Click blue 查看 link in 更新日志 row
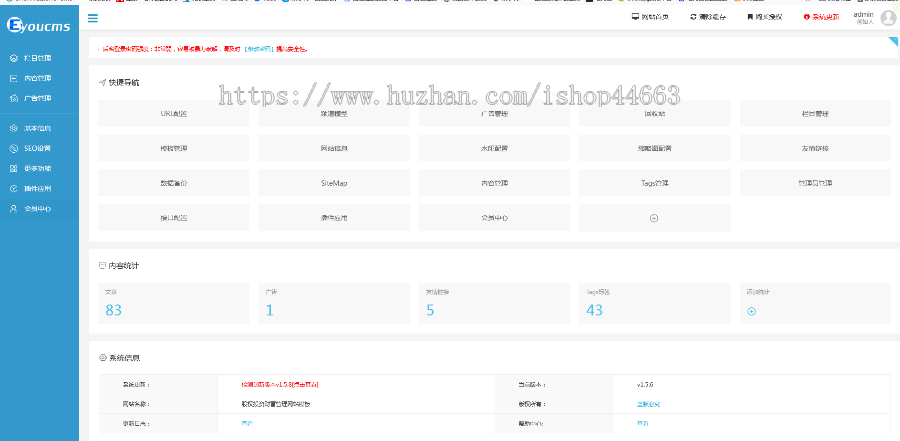This screenshot has height=441, width=900. pyautogui.click(x=247, y=423)
